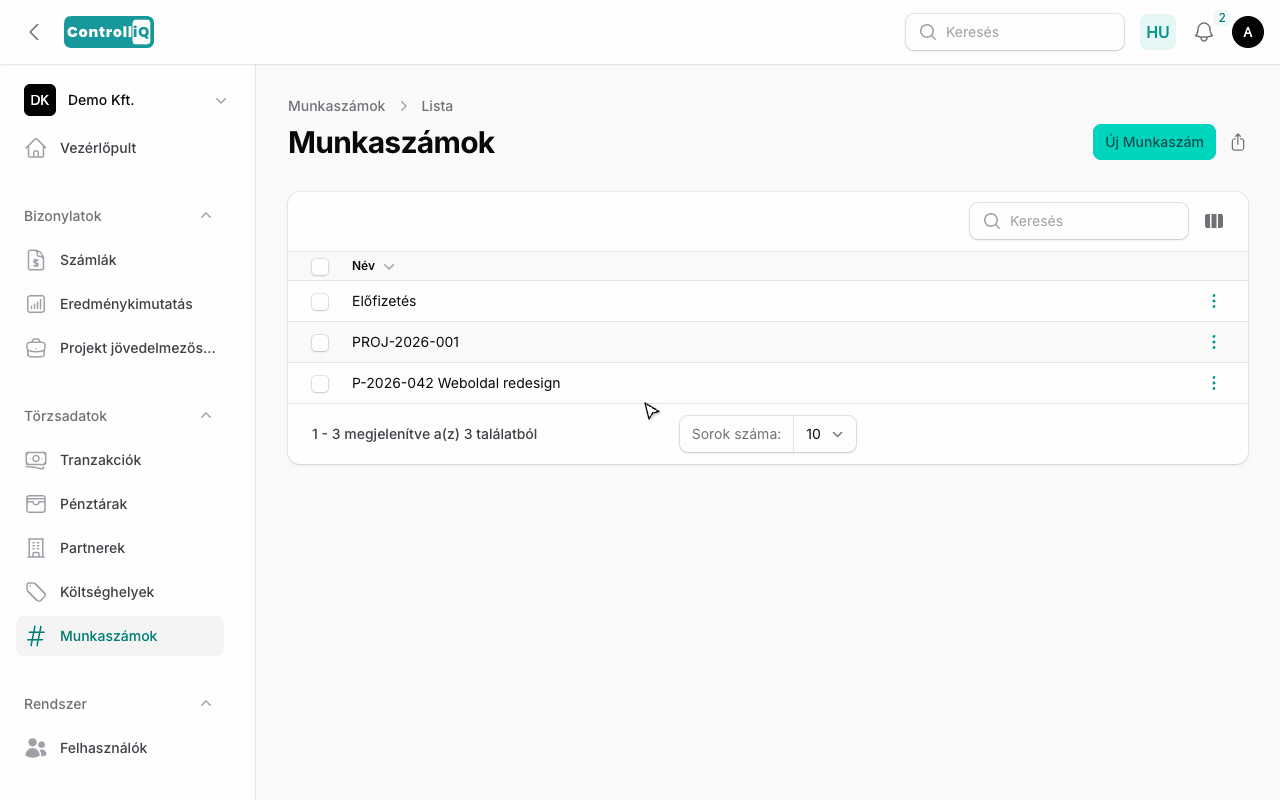The width and height of the screenshot is (1280, 800).
Task: Click the Partnerek building icon
Action: [x=36, y=548]
